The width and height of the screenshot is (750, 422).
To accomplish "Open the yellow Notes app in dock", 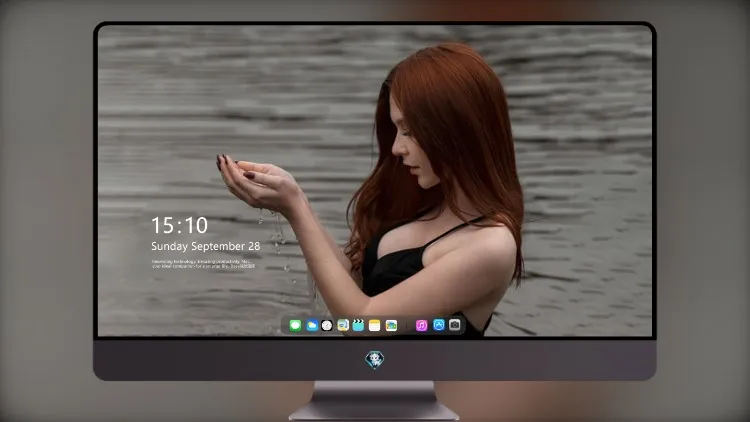I will coord(375,326).
